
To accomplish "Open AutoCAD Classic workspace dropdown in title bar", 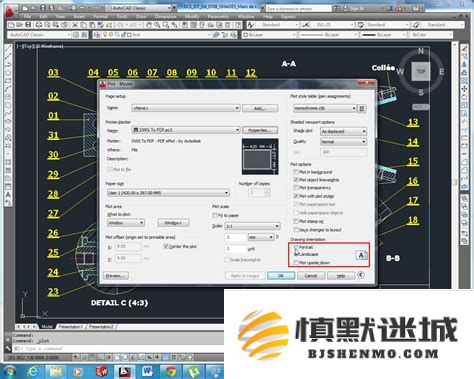I will pos(141,8).
